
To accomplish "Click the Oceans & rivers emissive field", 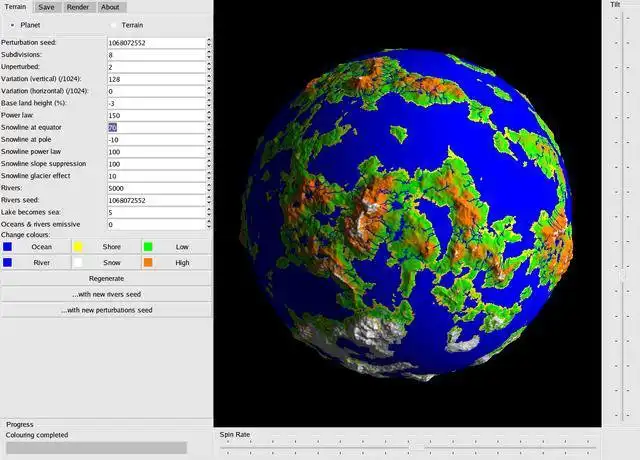I will [x=157, y=224].
